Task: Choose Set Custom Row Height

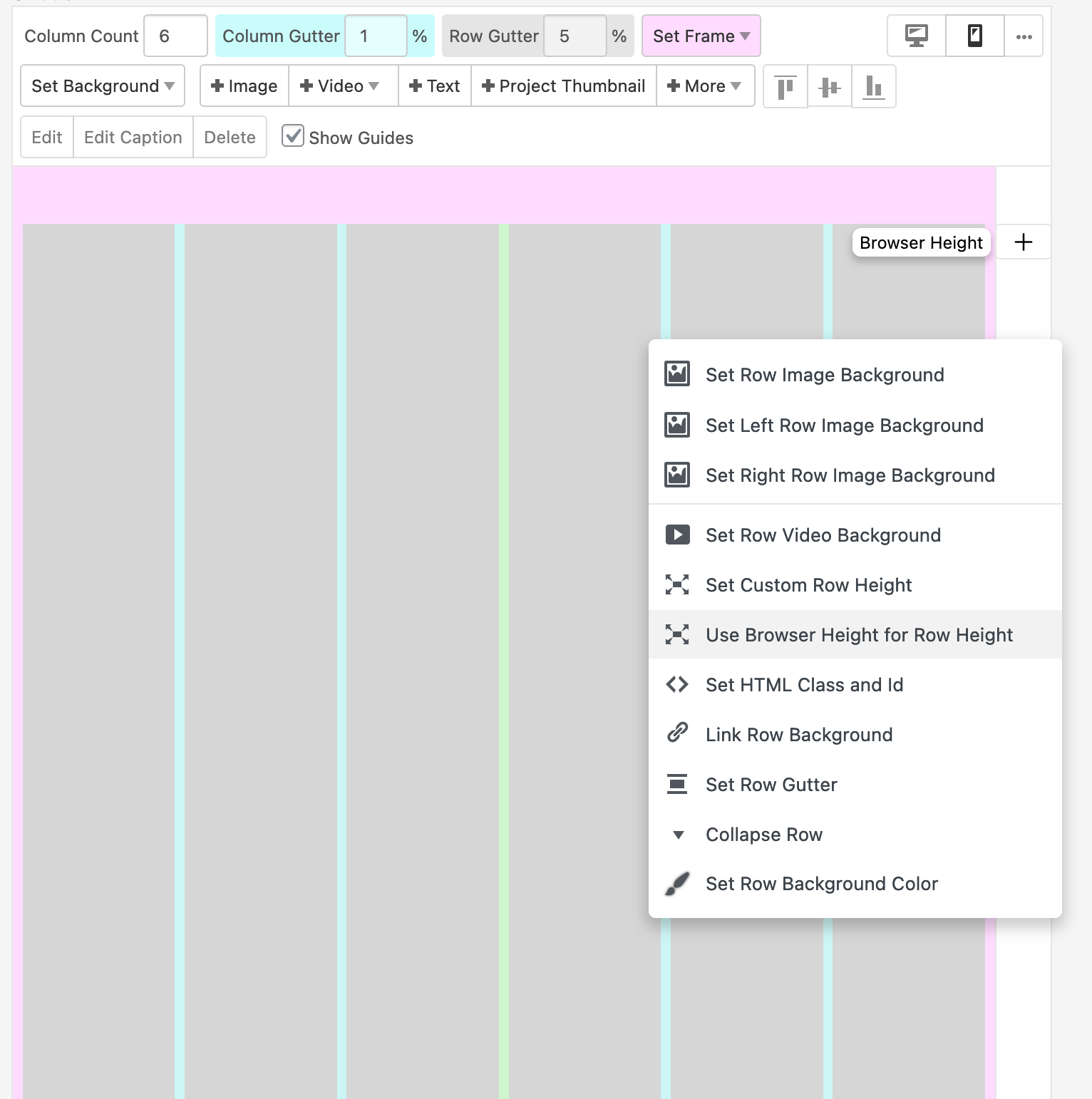Action: pyautogui.click(x=808, y=585)
